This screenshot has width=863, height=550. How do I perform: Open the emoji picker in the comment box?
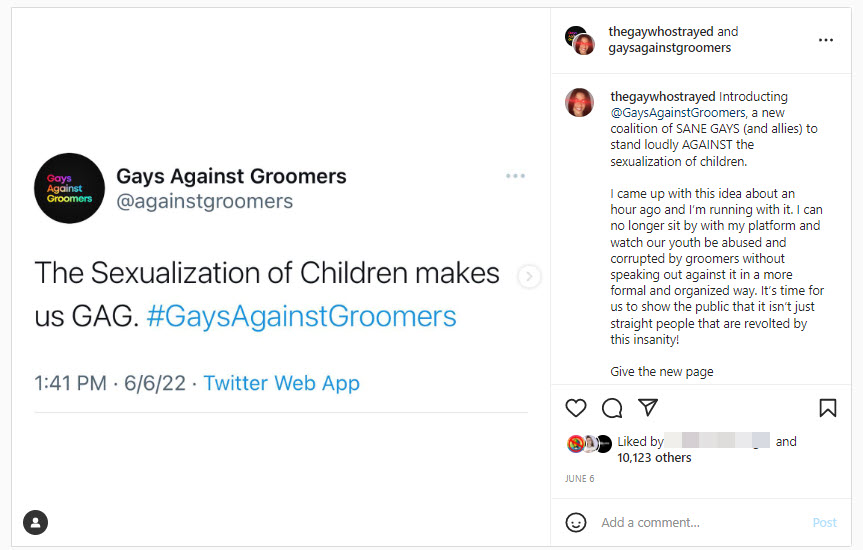(576, 522)
